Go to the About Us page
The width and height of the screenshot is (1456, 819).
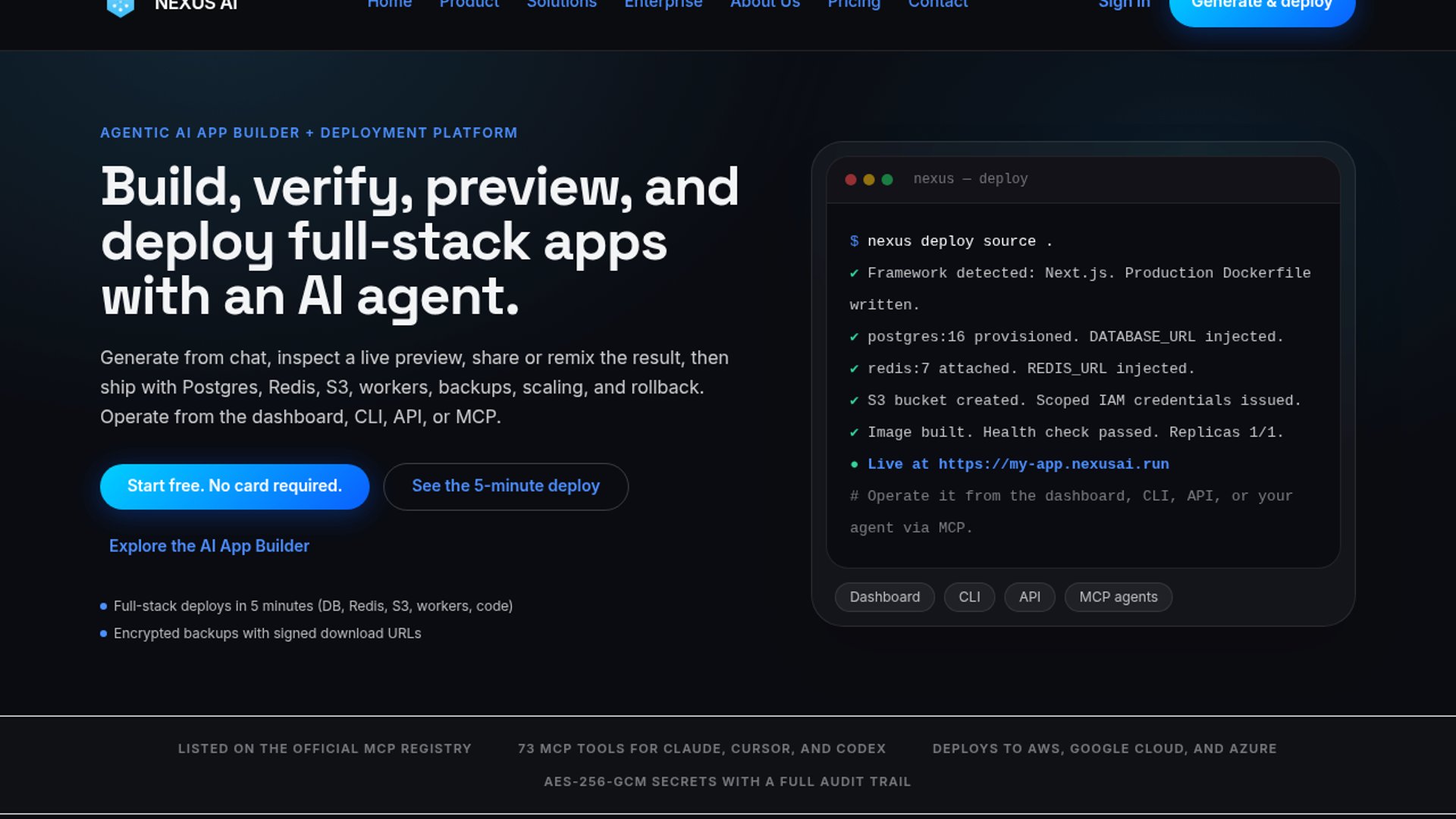coord(764,4)
